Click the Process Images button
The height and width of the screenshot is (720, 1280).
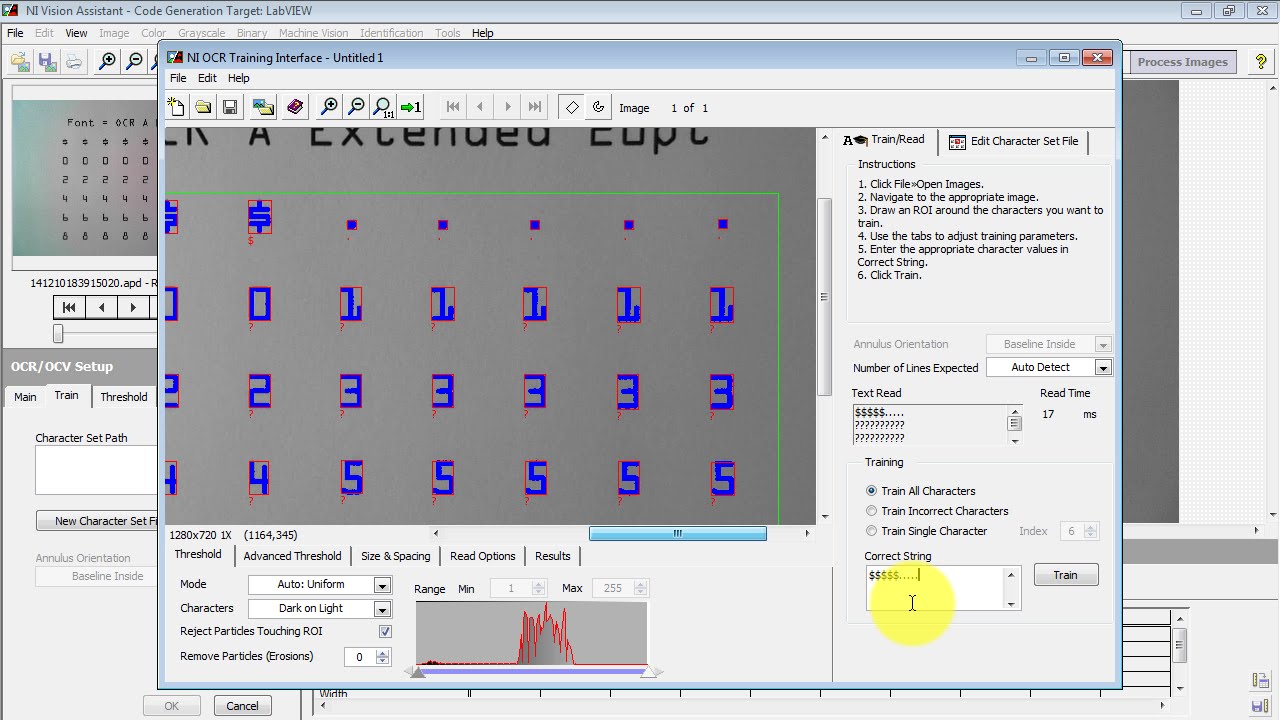[1182, 62]
